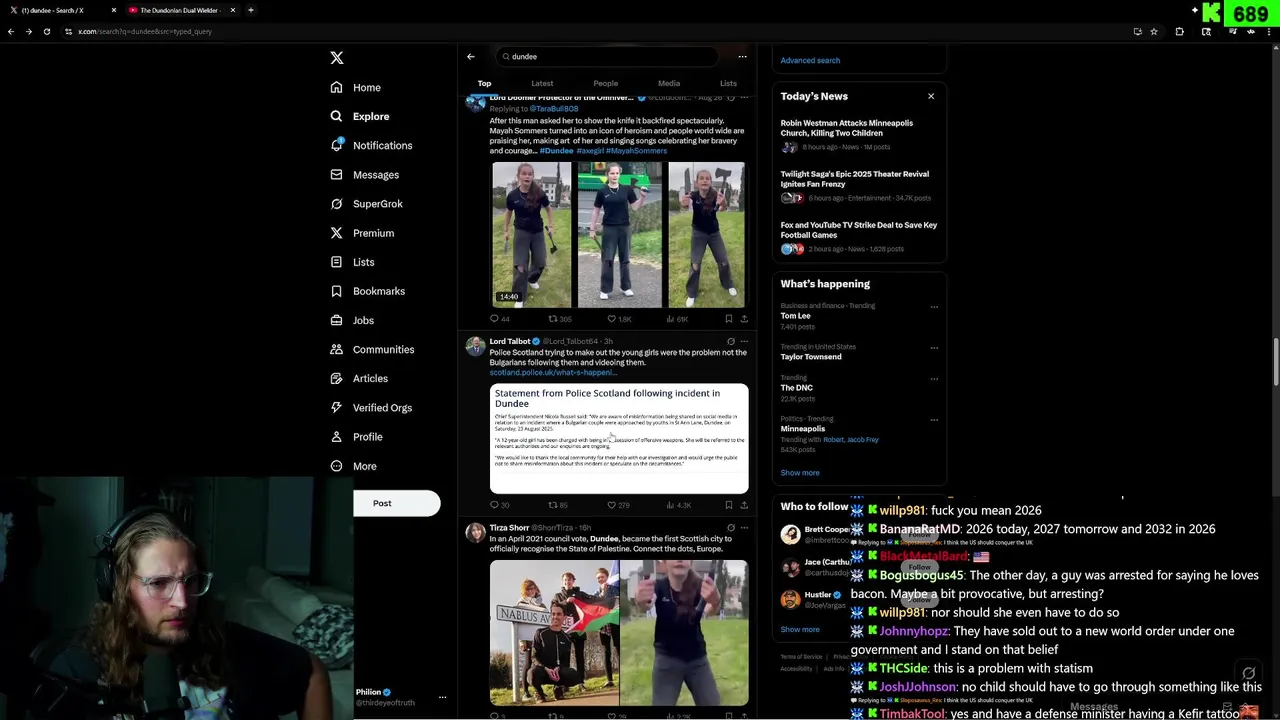Screen dimensions: 1280x720
Task: Share the Mayah Sommers post
Action: point(744,319)
